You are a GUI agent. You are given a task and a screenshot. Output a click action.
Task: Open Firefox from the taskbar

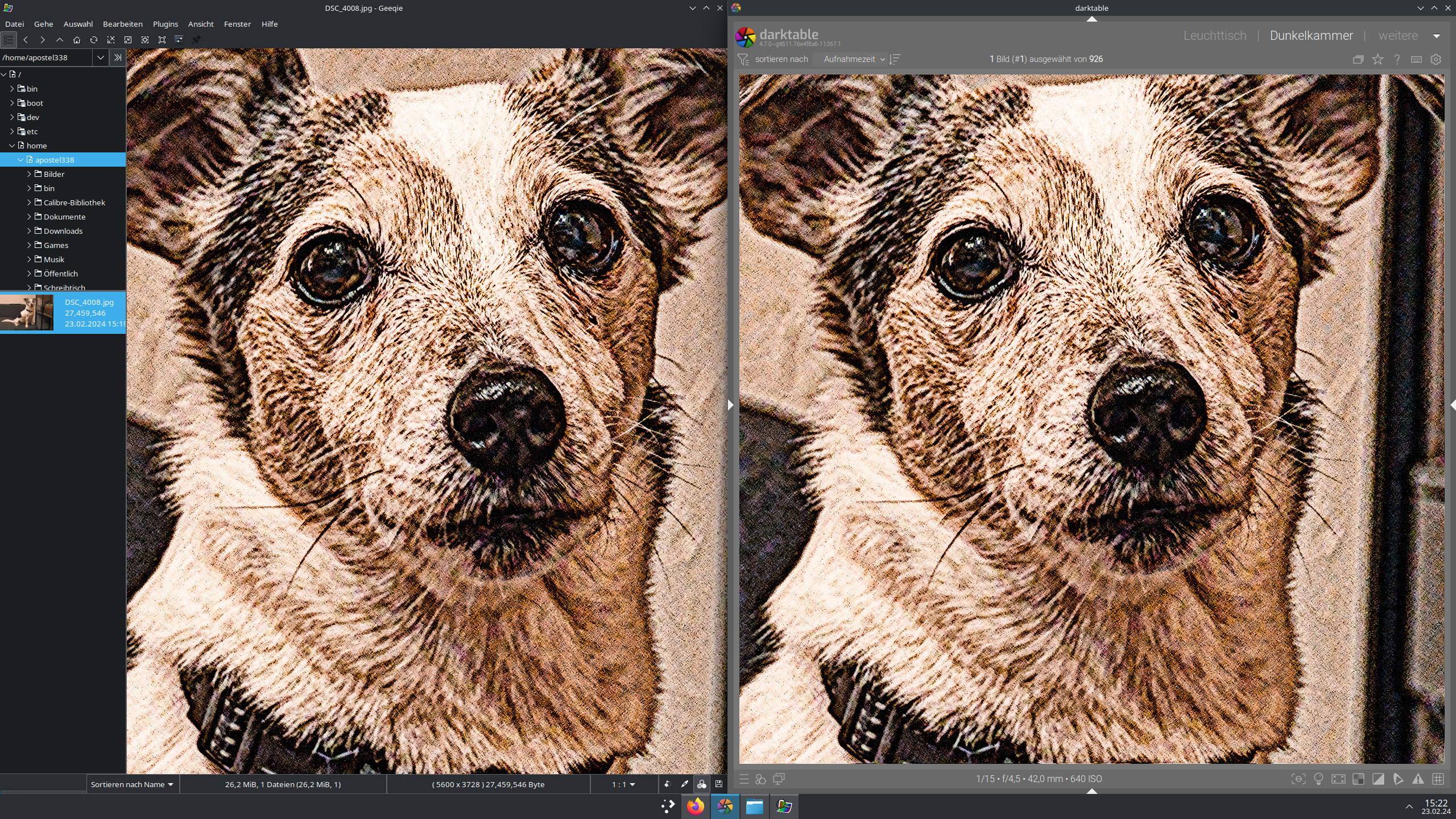click(695, 806)
